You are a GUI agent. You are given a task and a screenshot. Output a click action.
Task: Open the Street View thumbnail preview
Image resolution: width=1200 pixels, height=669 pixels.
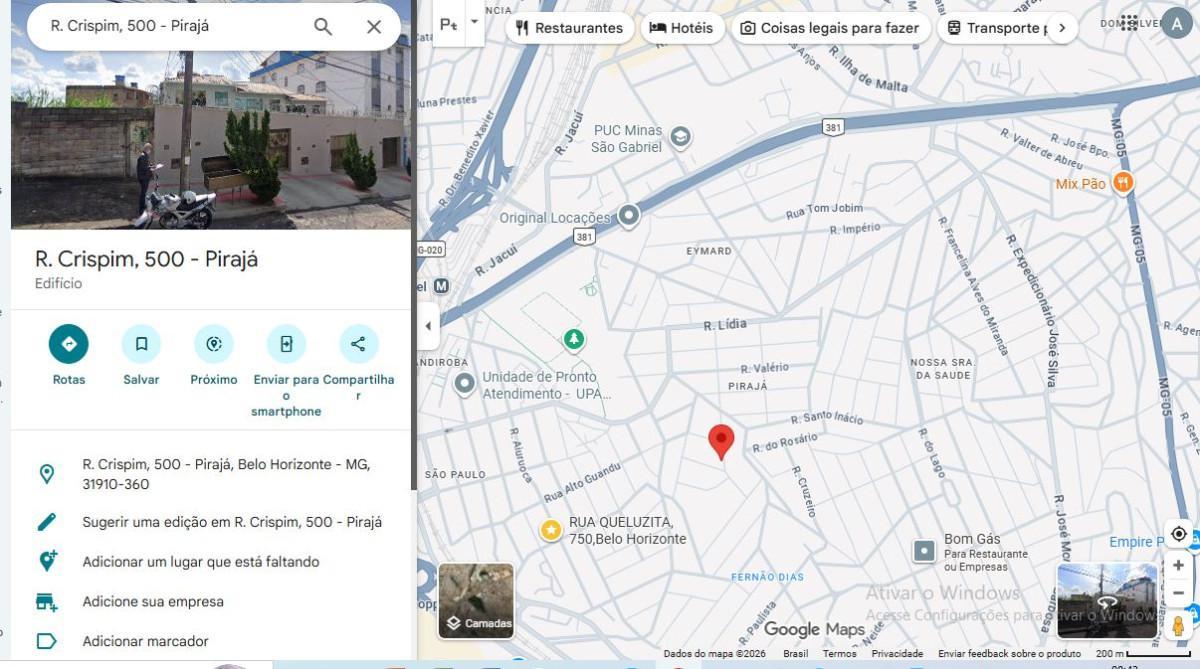(x=1107, y=600)
